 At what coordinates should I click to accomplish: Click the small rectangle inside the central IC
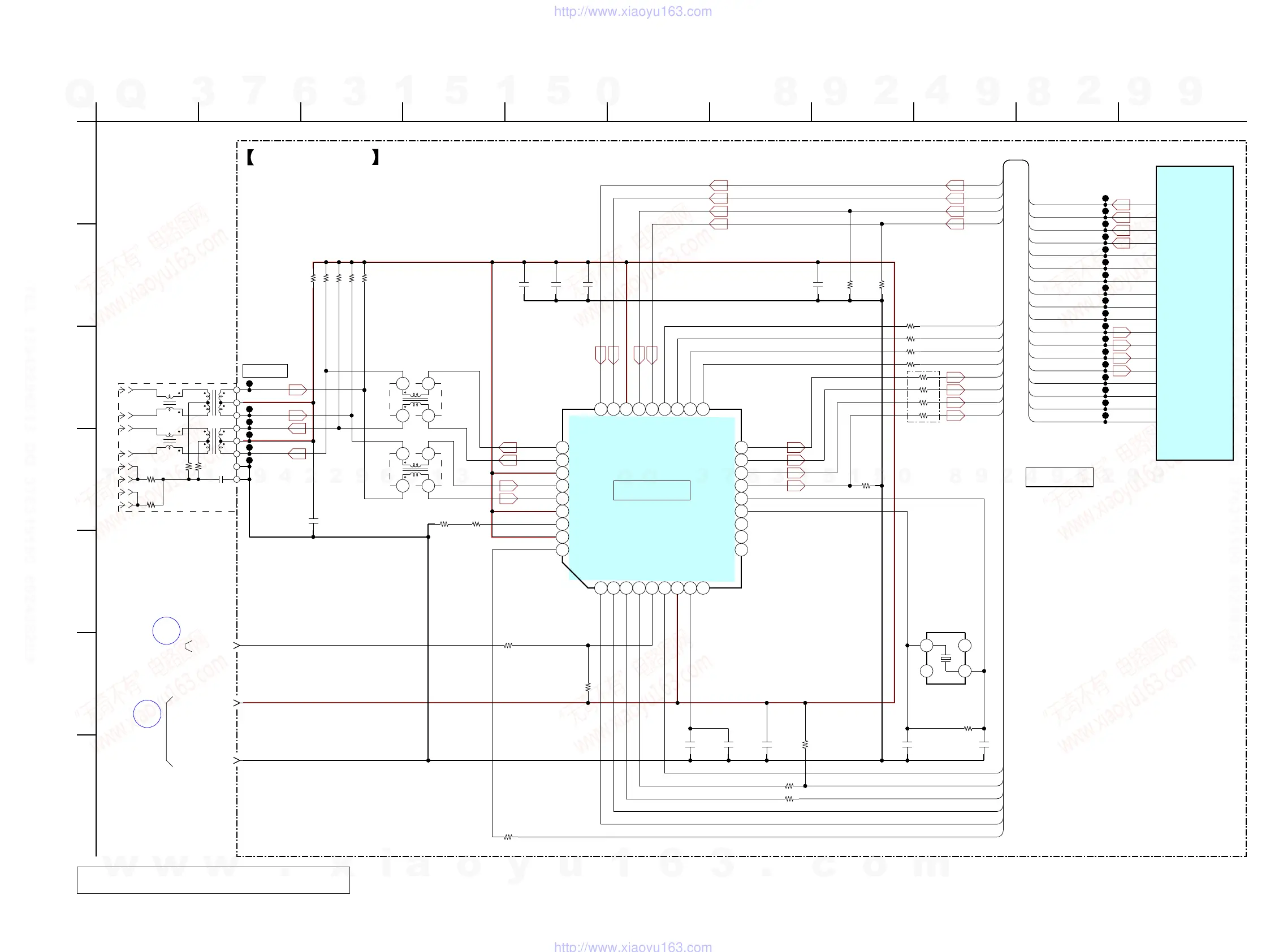coord(651,490)
